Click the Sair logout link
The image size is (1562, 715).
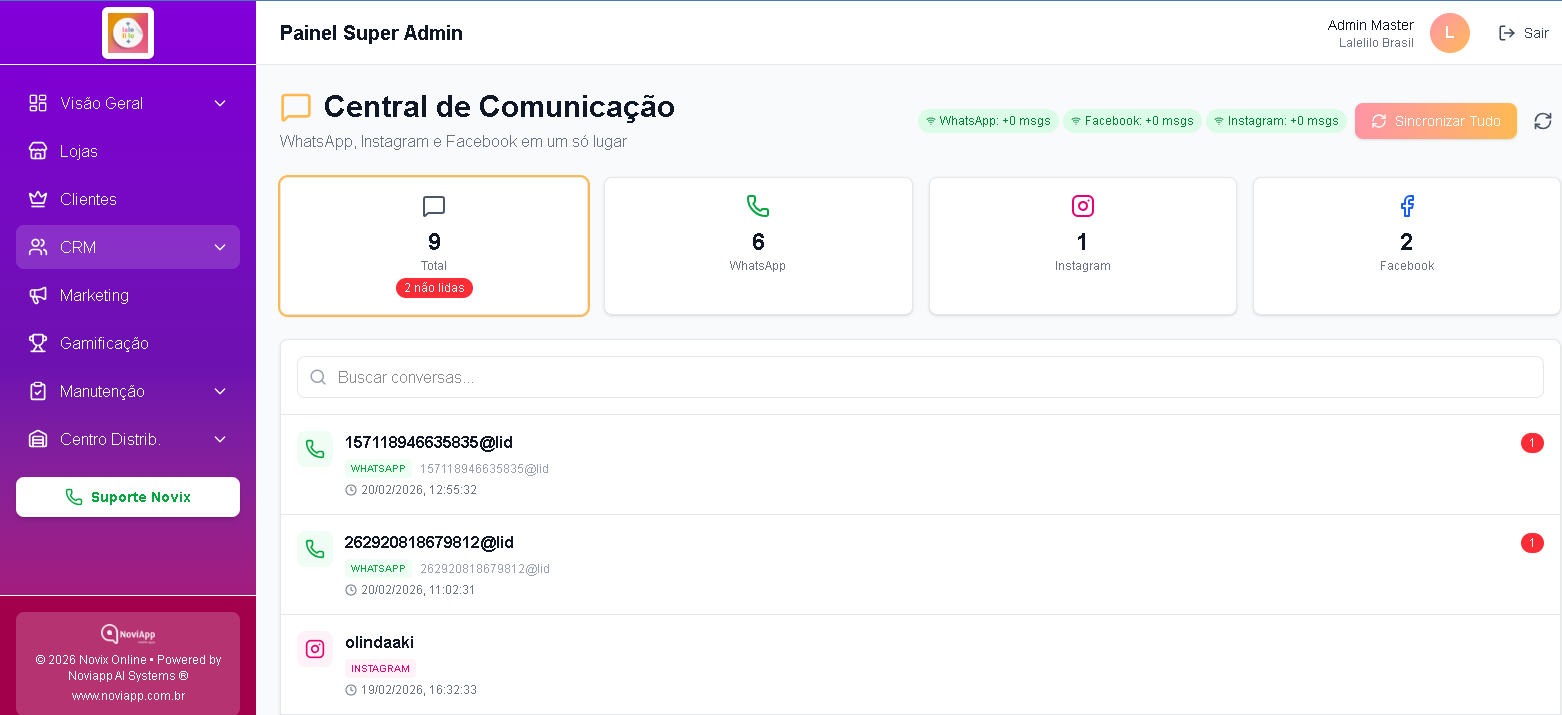click(1524, 33)
